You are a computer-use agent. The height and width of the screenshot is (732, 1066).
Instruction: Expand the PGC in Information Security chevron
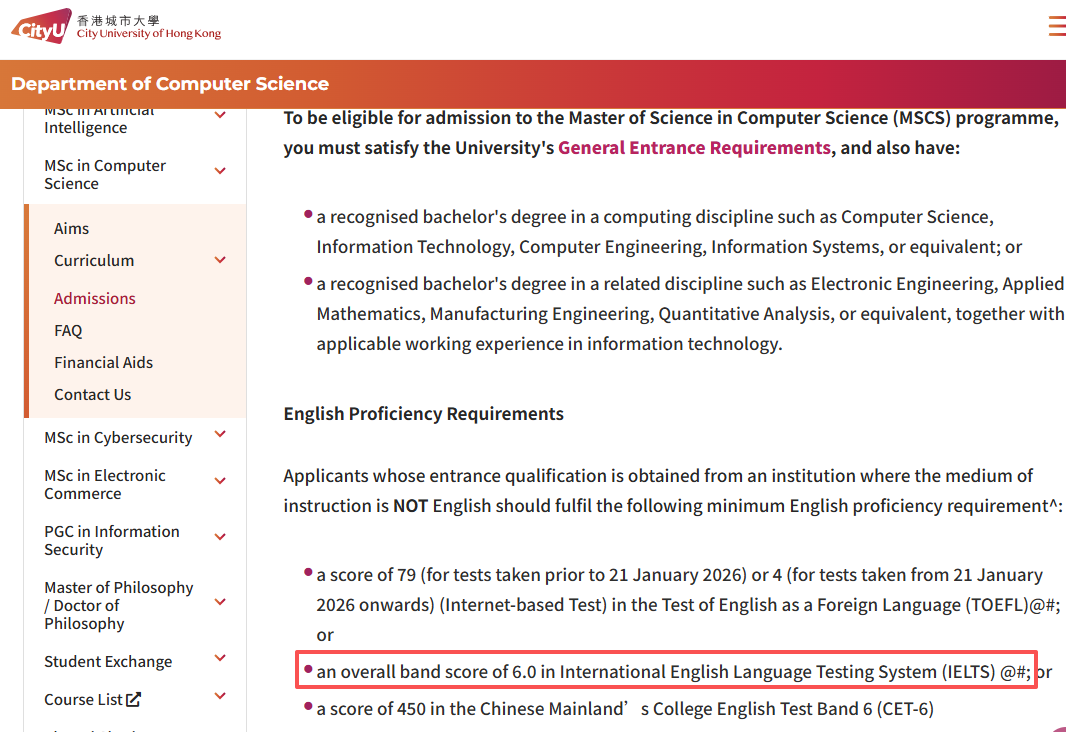click(x=220, y=536)
